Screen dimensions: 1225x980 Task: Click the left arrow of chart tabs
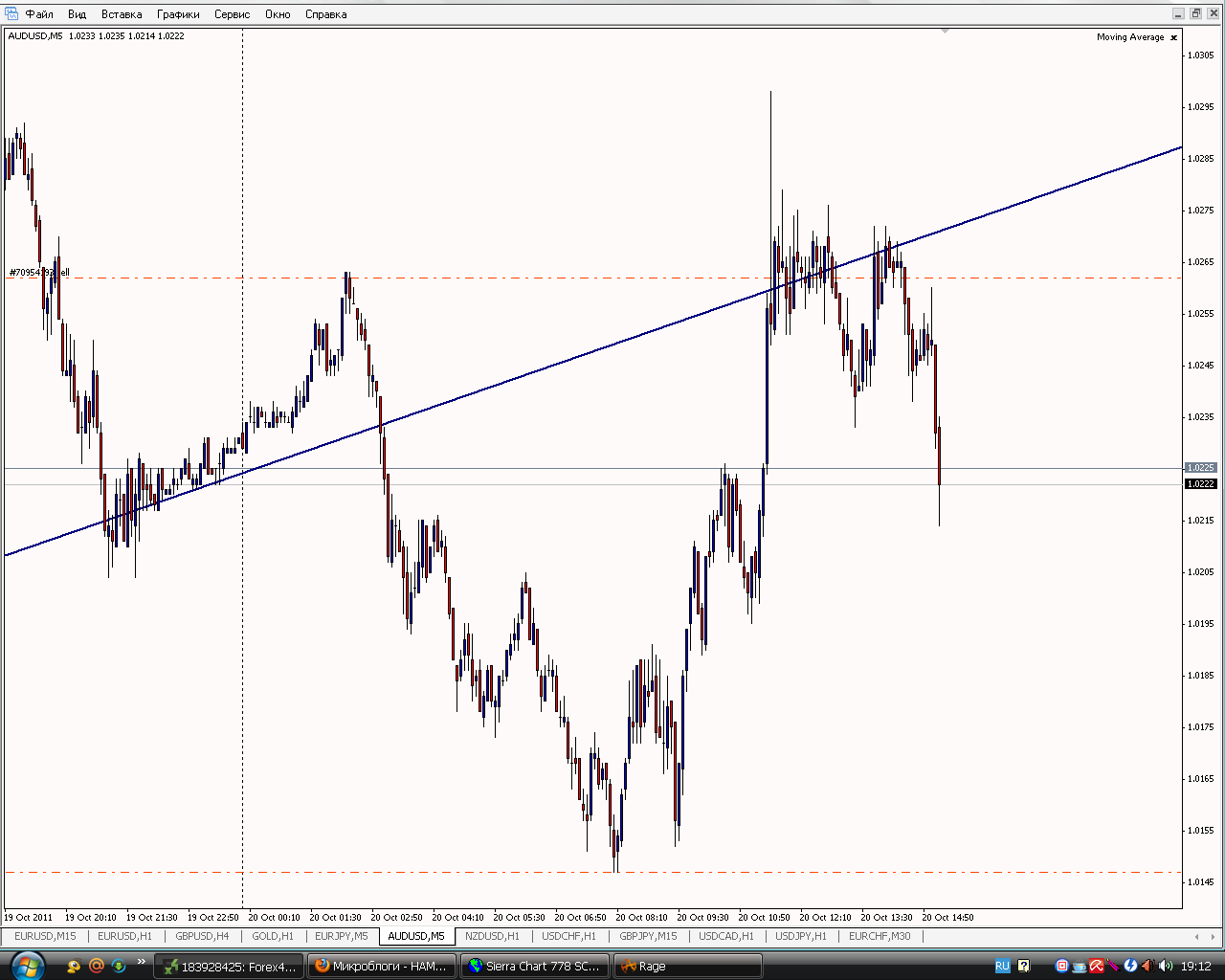tap(1197, 936)
